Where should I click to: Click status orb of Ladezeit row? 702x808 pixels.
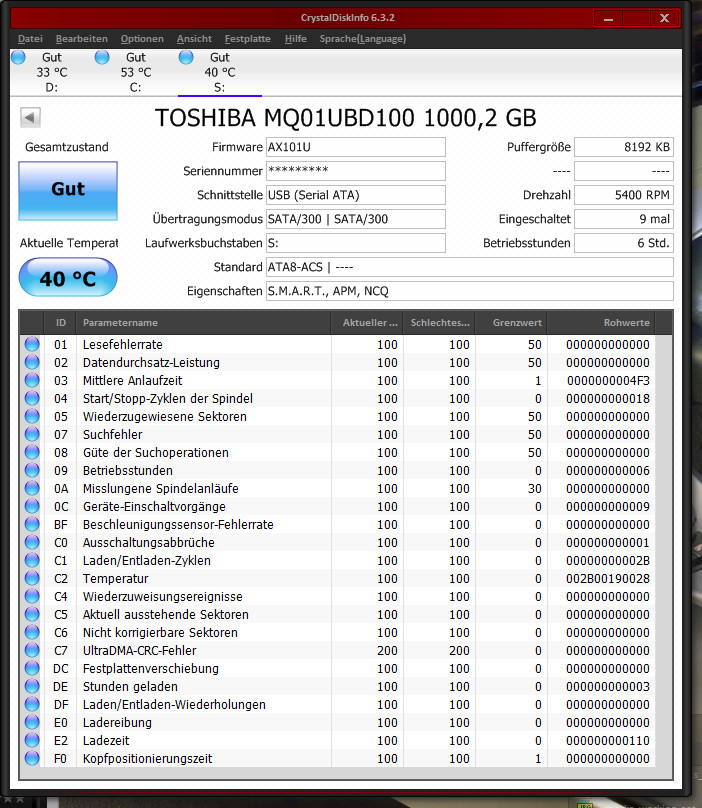[x=32, y=740]
